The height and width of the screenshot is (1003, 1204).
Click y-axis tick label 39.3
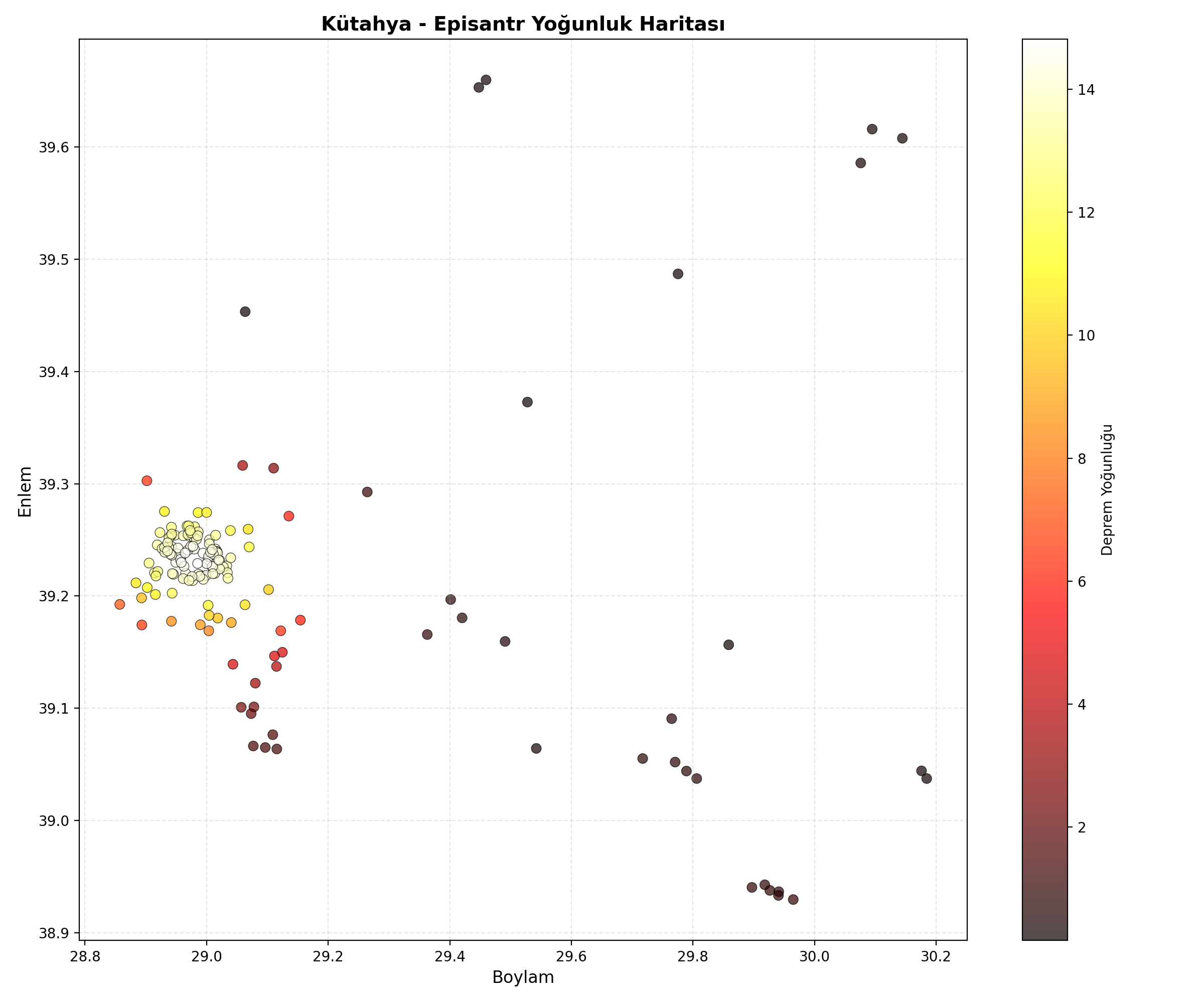55,484
